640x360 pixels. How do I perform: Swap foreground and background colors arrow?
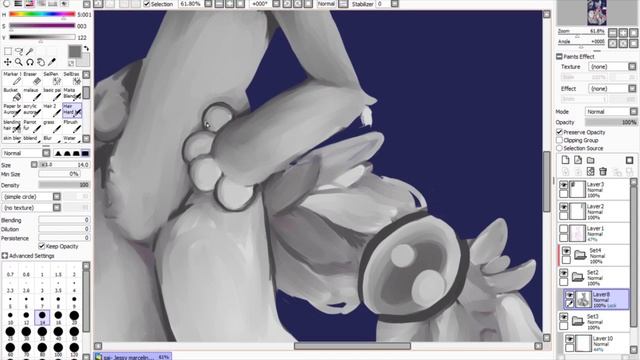pos(87,48)
